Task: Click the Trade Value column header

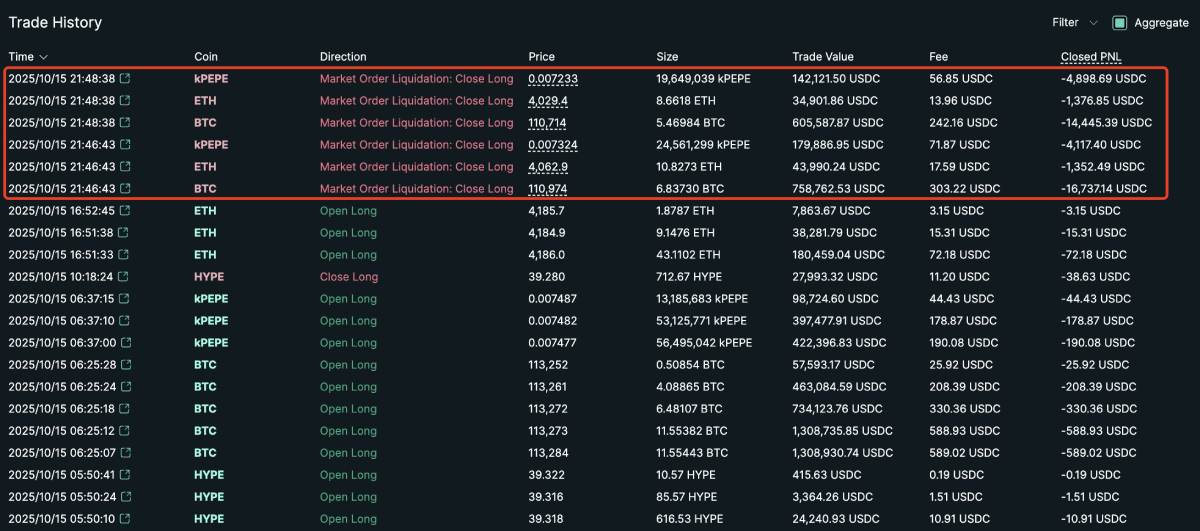Action: tap(823, 57)
